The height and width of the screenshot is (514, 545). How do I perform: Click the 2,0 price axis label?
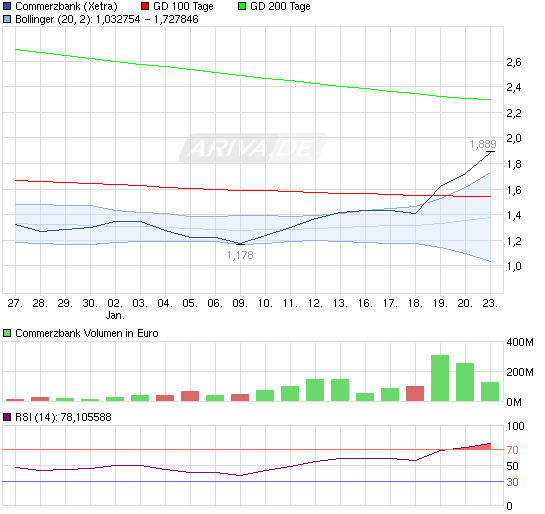pyautogui.click(x=514, y=138)
